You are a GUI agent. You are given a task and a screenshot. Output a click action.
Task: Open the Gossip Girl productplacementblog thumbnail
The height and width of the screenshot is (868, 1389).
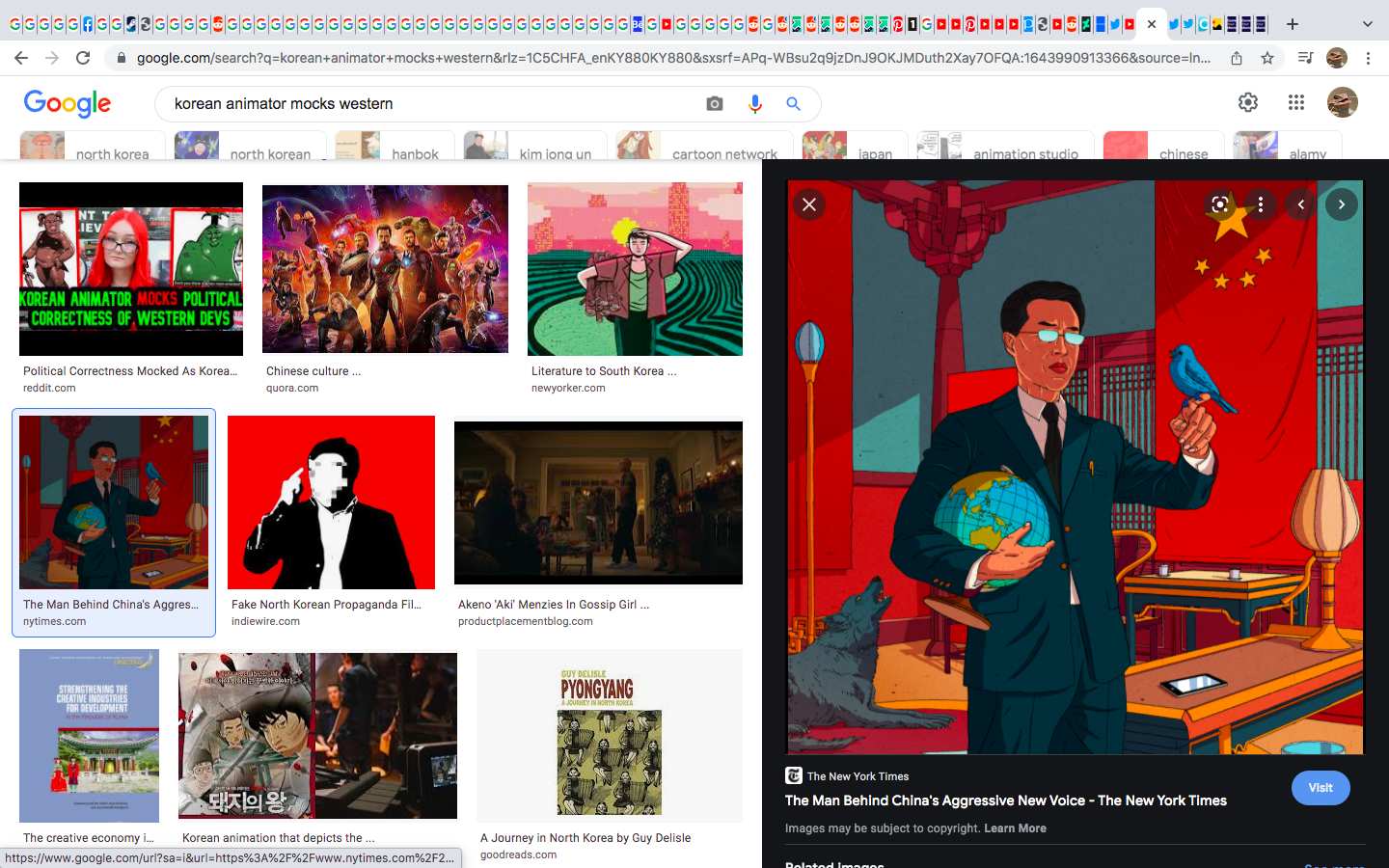pyautogui.click(x=598, y=502)
